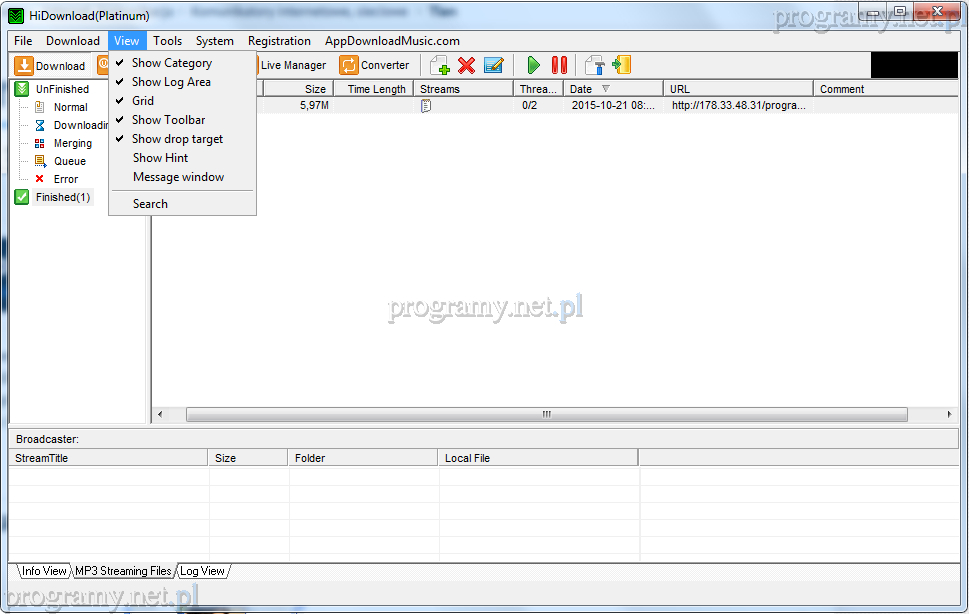
Task: Toggle the Show Log Area option
Action: (171, 82)
